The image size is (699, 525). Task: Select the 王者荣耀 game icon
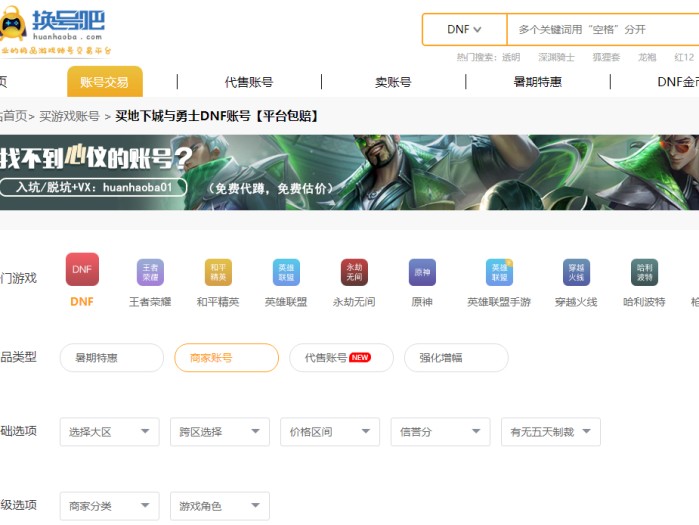pos(150,272)
